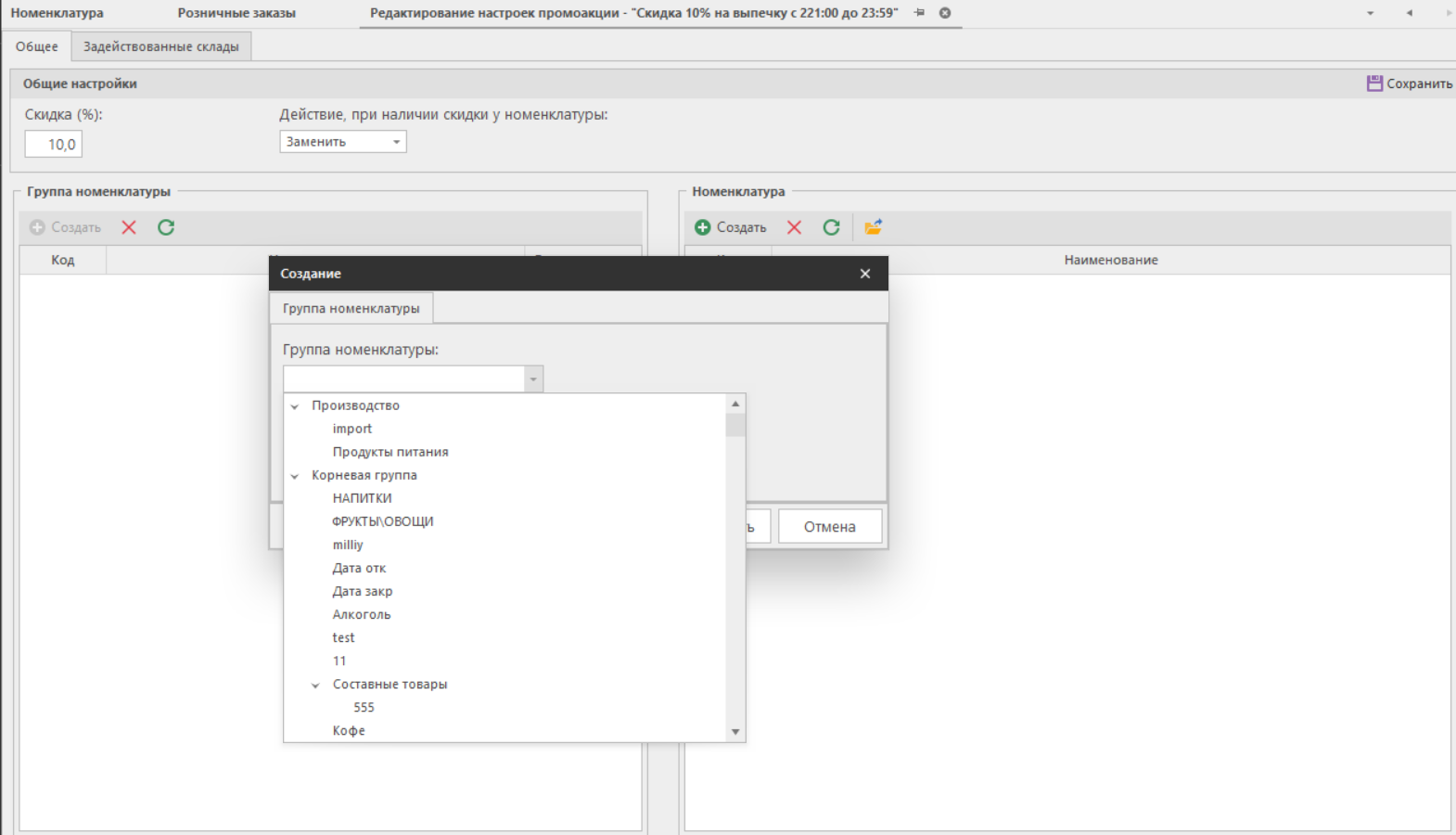1456x835 pixels.
Task: Click red X delete icon in Номенклатура panel
Action: click(794, 227)
